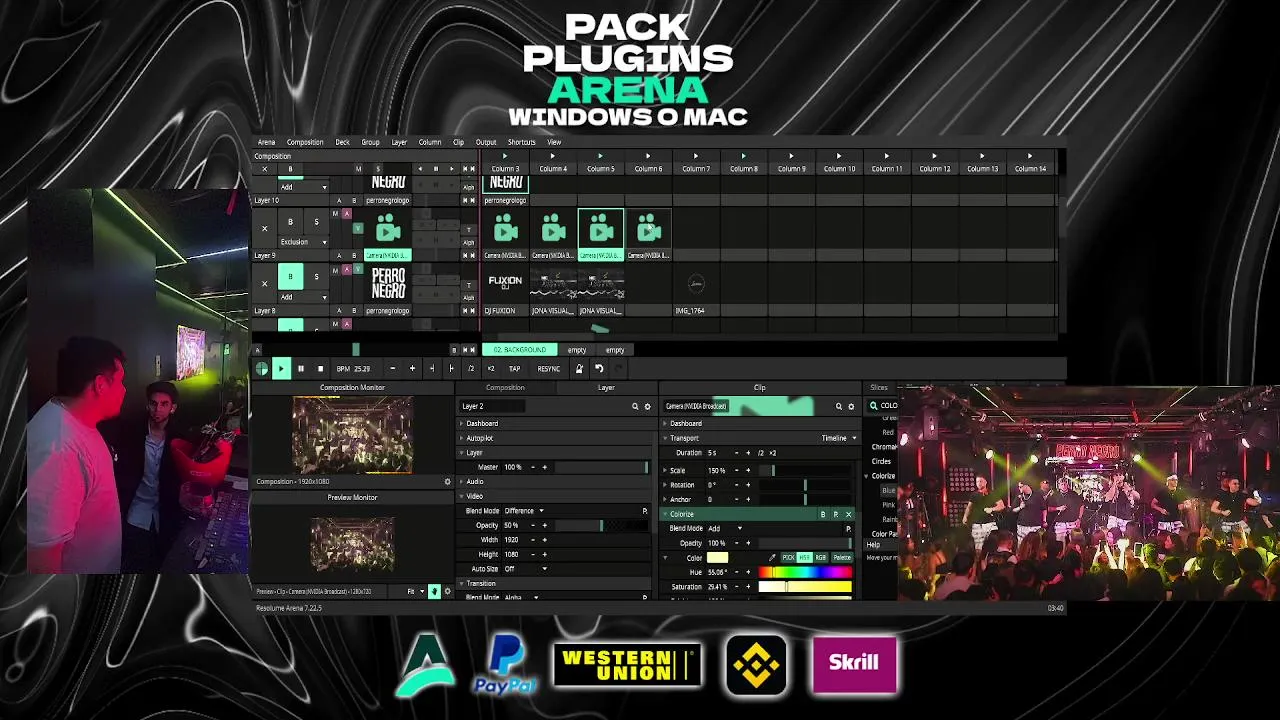Open Video Blend Mode Difference dropdown
Viewport: 1280px width, 720px height.
pyautogui.click(x=524, y=510)
